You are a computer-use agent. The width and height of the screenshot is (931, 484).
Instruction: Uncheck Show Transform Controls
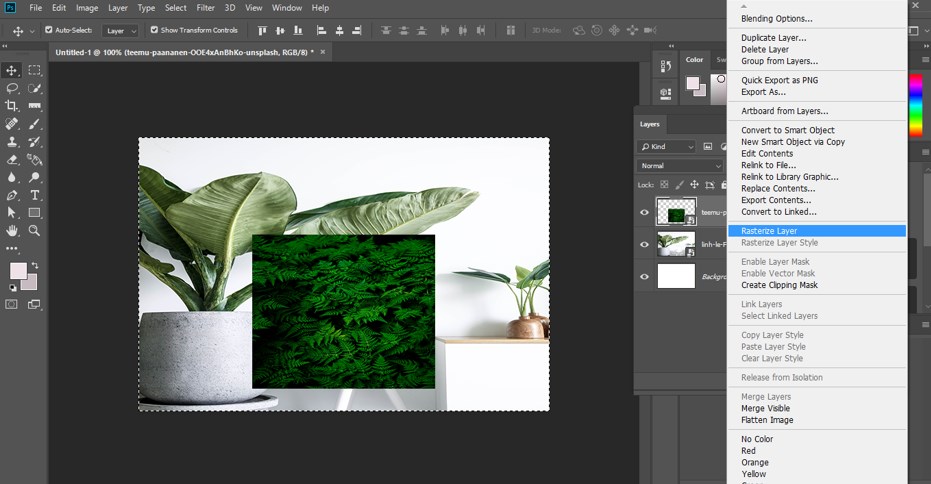pyautogui.click(x=154, y=30)
